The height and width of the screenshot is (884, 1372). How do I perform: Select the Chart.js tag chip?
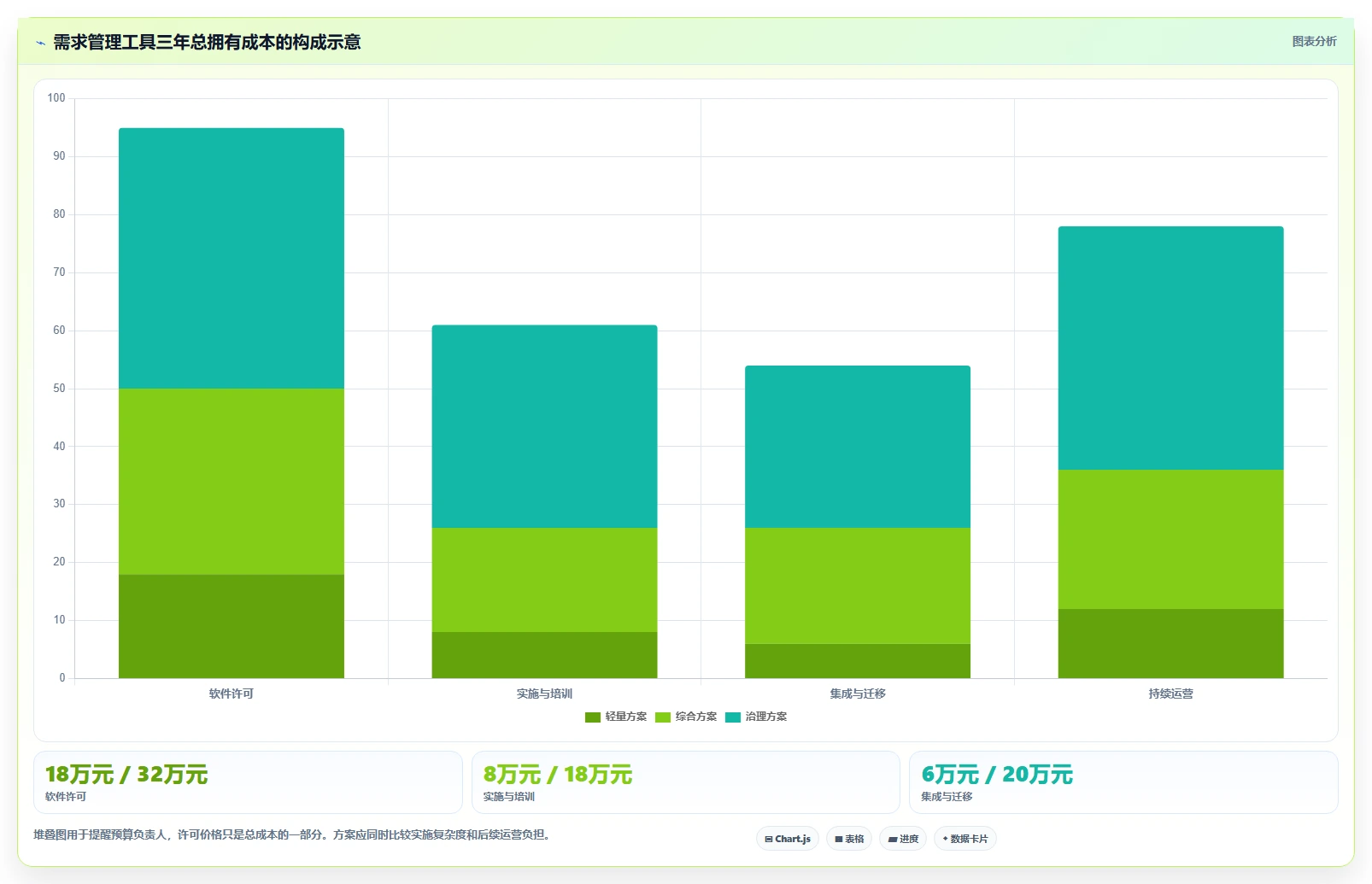[x=788, y=839]
